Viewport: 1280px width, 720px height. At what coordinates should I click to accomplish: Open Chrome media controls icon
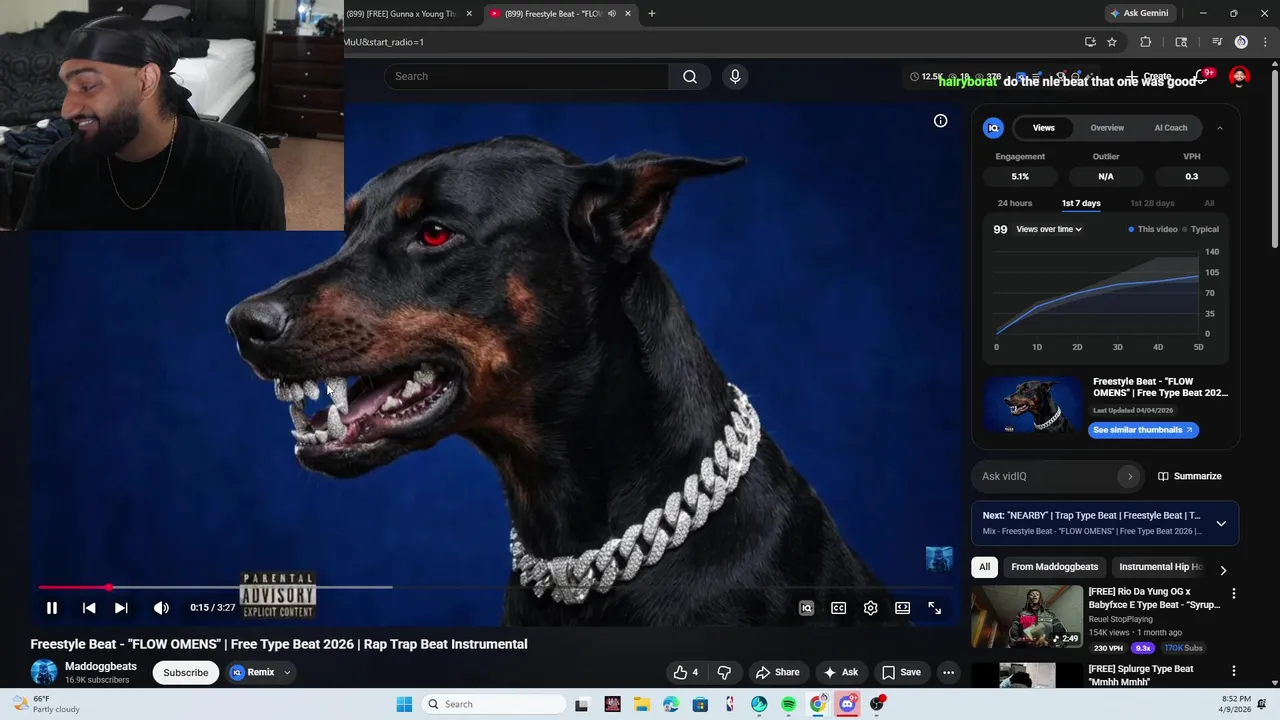(1217, 42)
